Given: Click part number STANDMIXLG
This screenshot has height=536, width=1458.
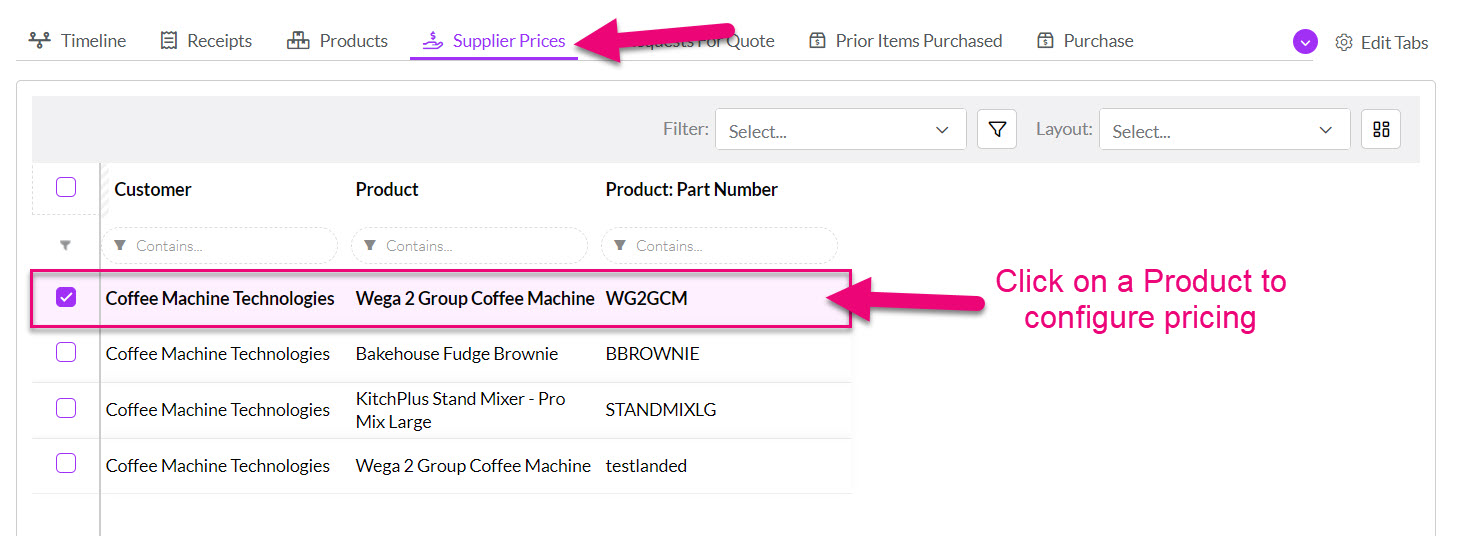Looking at the screenshot, I should [661, 410].
